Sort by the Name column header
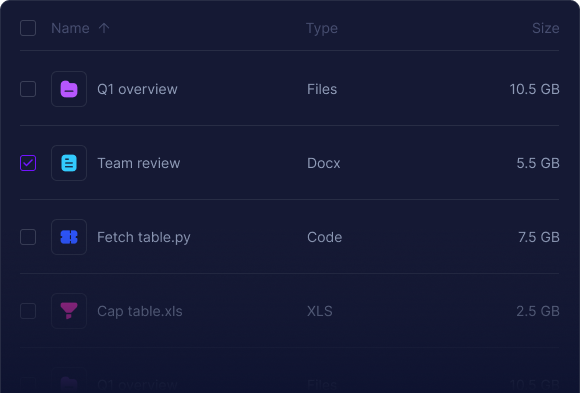 coord(70,28)
